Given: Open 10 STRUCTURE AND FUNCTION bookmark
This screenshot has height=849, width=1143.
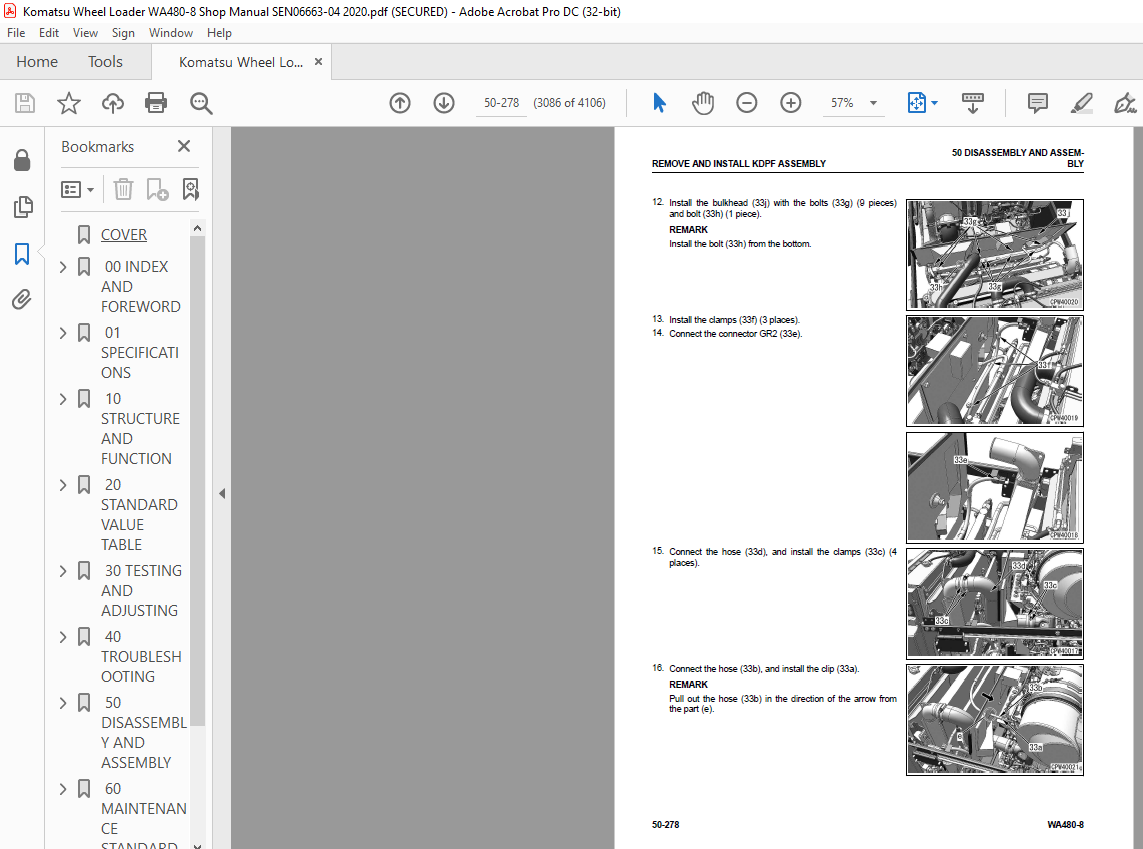Looking at the screenshot, I should 140,429.
